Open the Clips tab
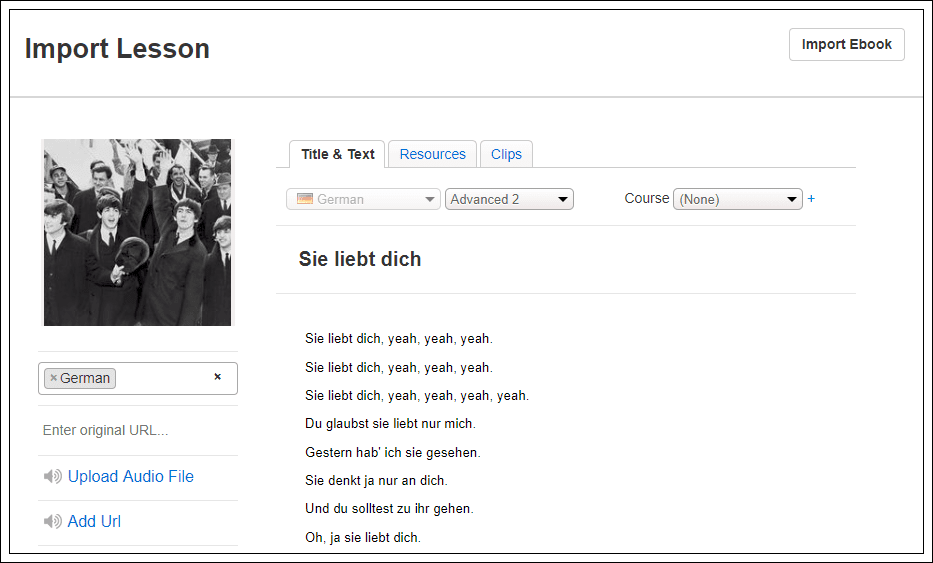This screenshot has width=933, height=563. [506, 154]
